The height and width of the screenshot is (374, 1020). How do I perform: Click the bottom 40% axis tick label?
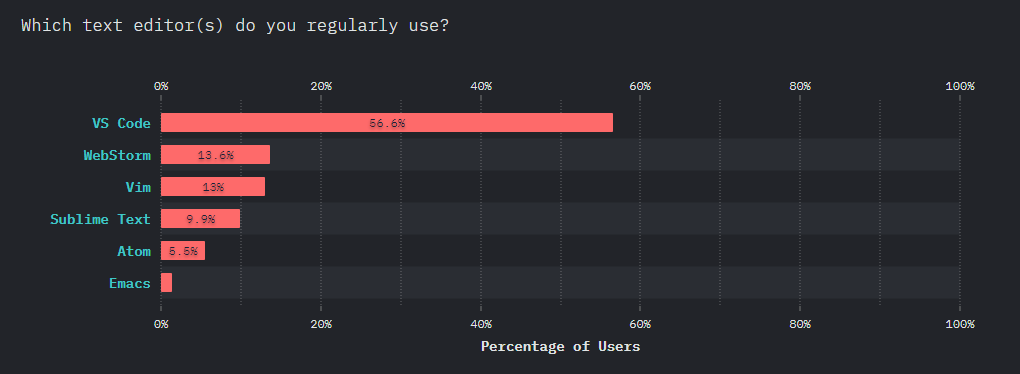[481, 324]
